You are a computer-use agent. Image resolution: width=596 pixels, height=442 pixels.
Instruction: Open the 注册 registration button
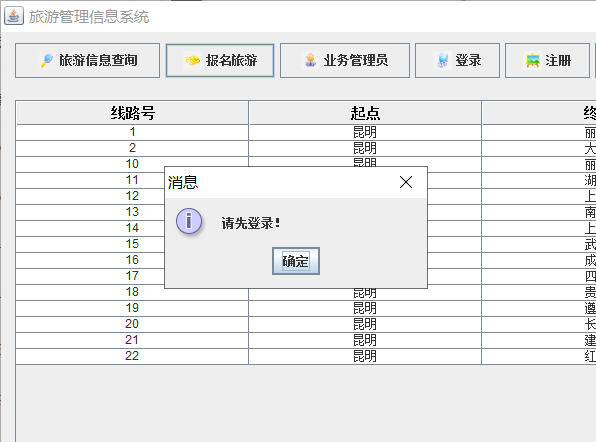tap(547, 60)
